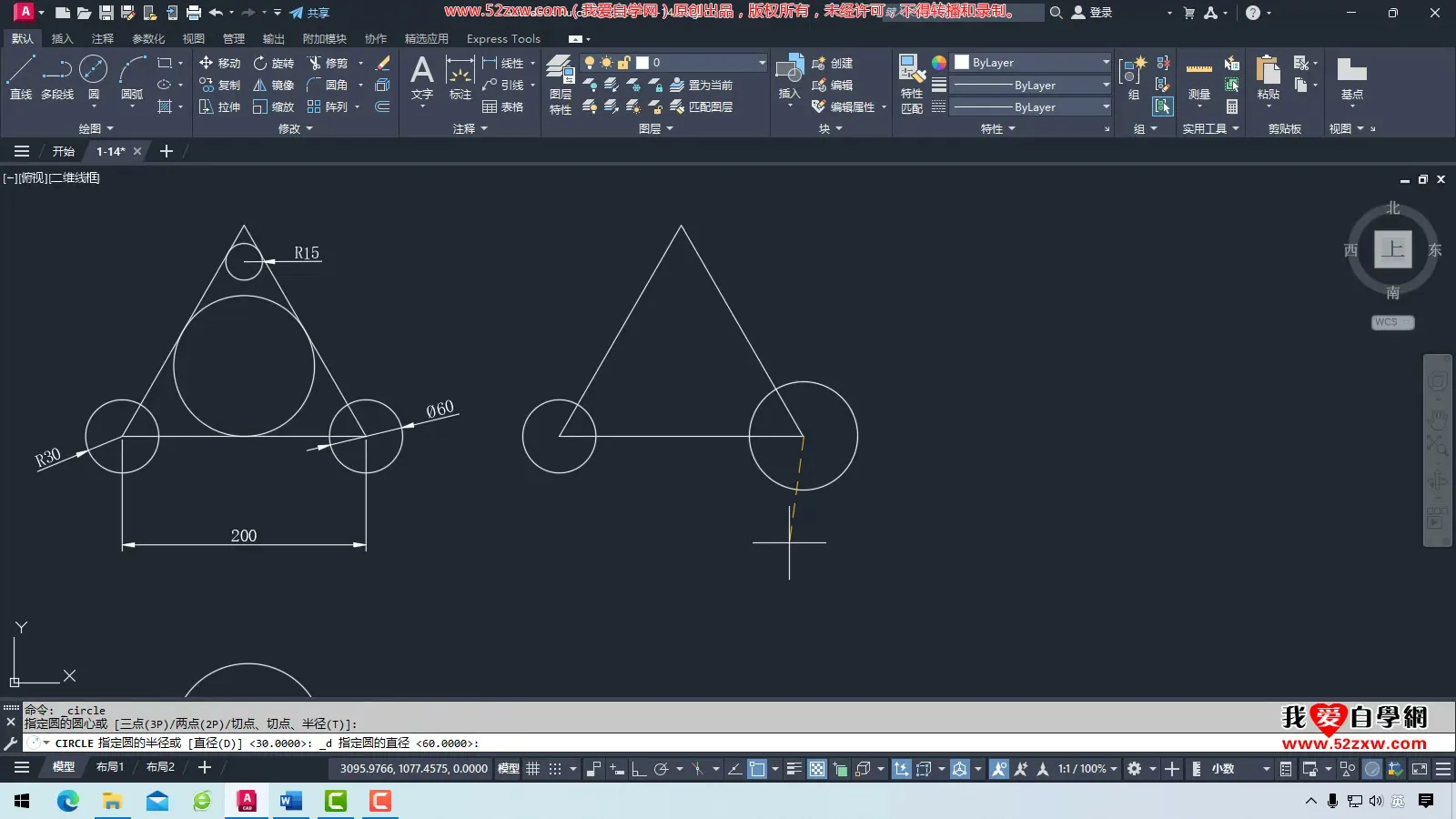Click the 镜像 (Mirror) tool
This screenshot has height=819, width=1456.
(273, 85)
